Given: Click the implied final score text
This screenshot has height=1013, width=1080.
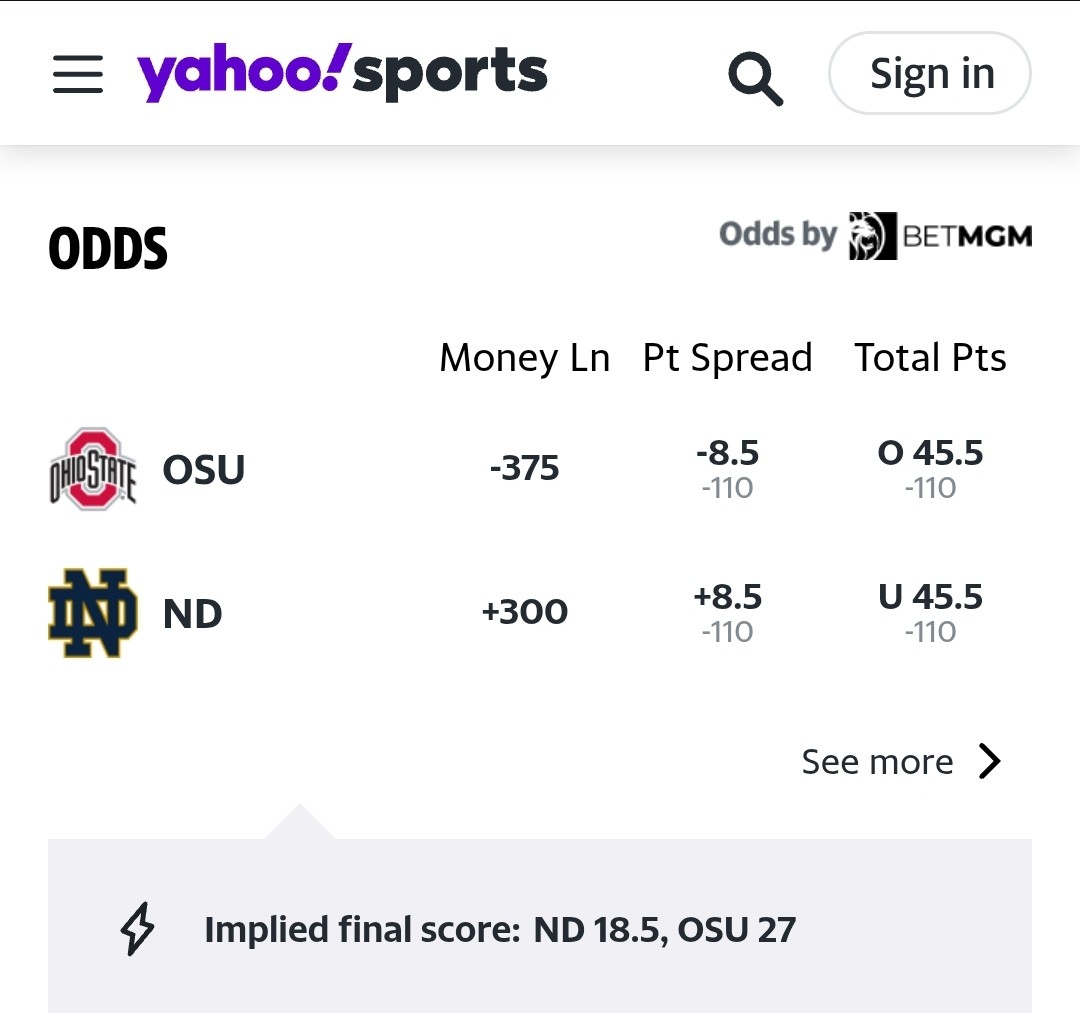Looking at the screenshot, I should click(497, 929).
